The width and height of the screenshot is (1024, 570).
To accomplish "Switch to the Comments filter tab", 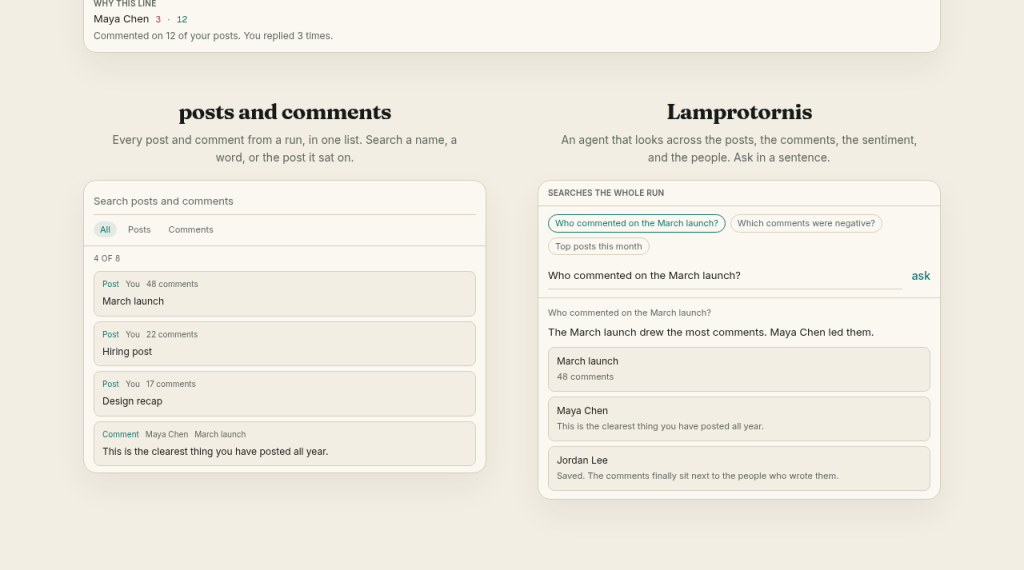I will tap(191, 230).
